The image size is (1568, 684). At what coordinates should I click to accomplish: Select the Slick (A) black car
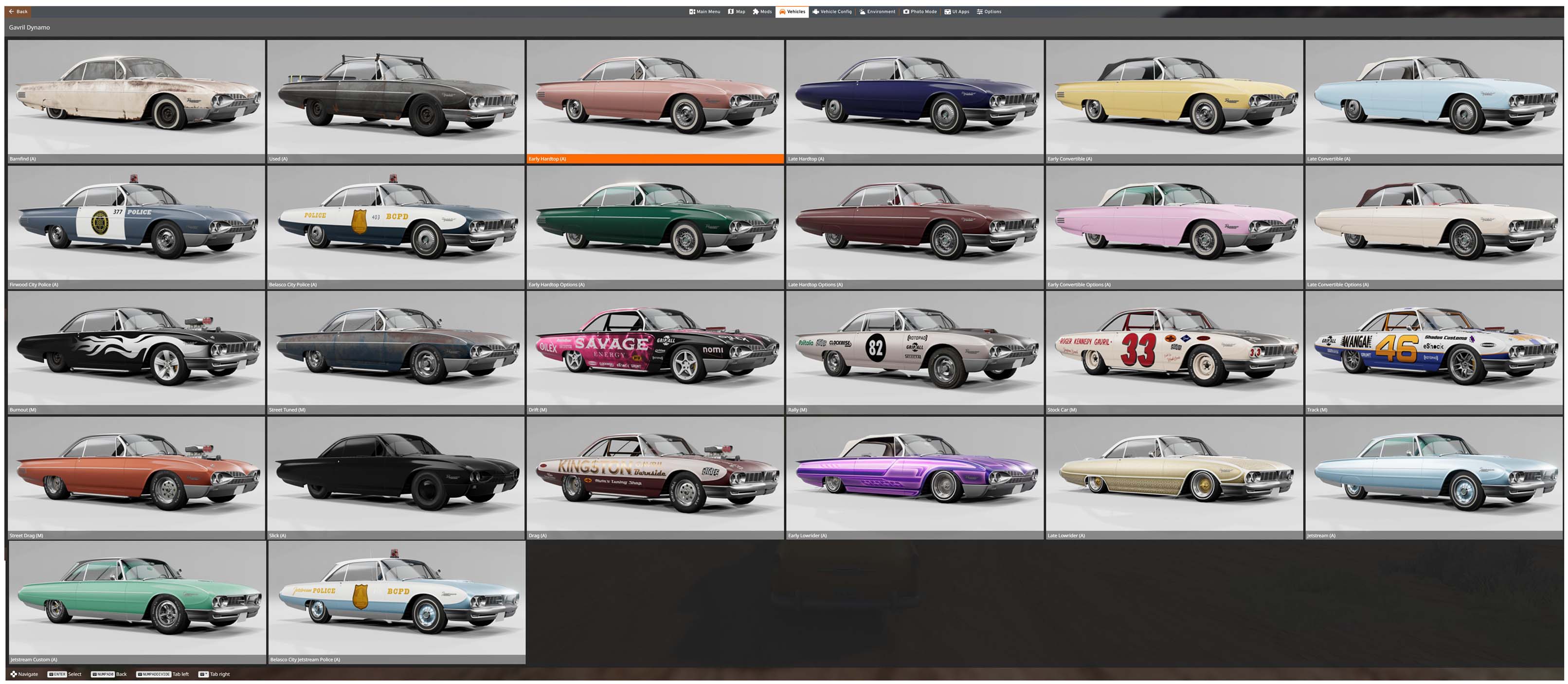click(396, 474)
